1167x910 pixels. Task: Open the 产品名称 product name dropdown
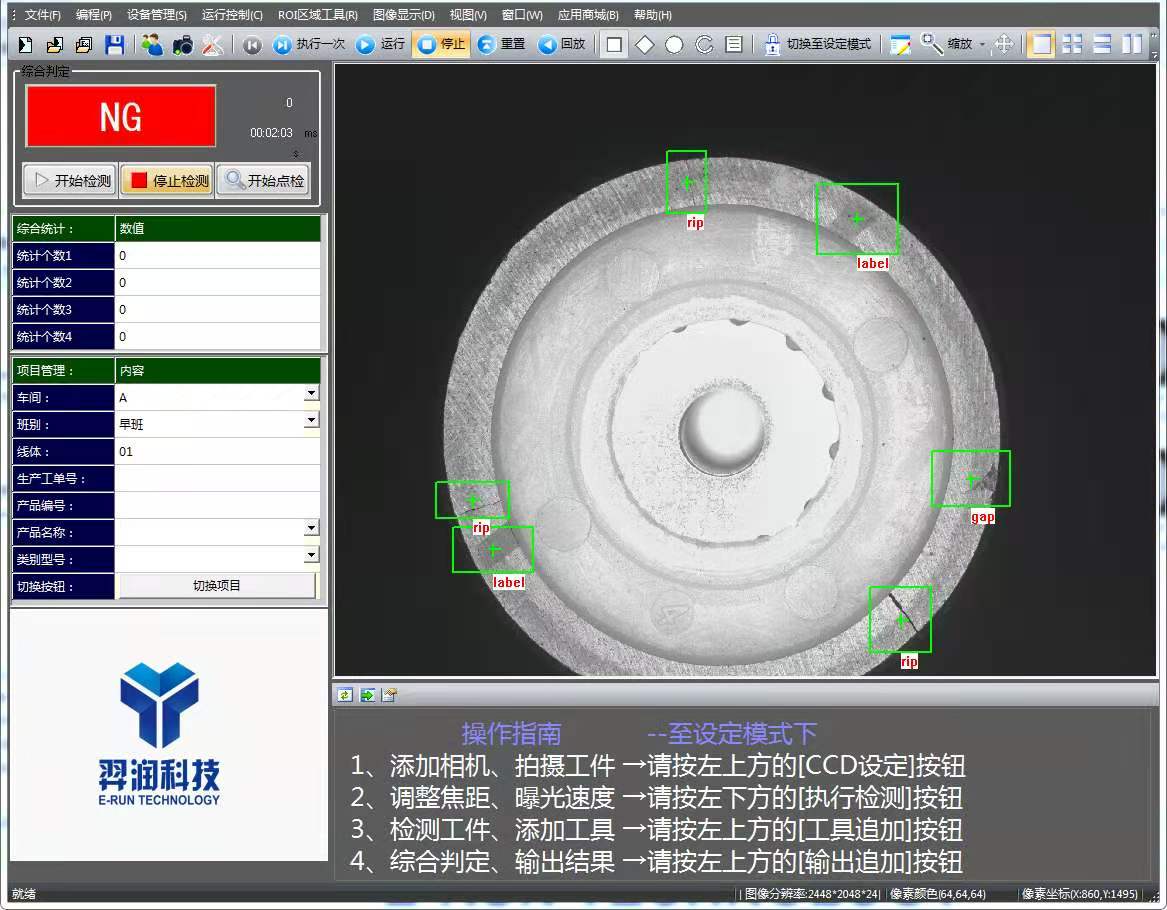coord(311,528)
